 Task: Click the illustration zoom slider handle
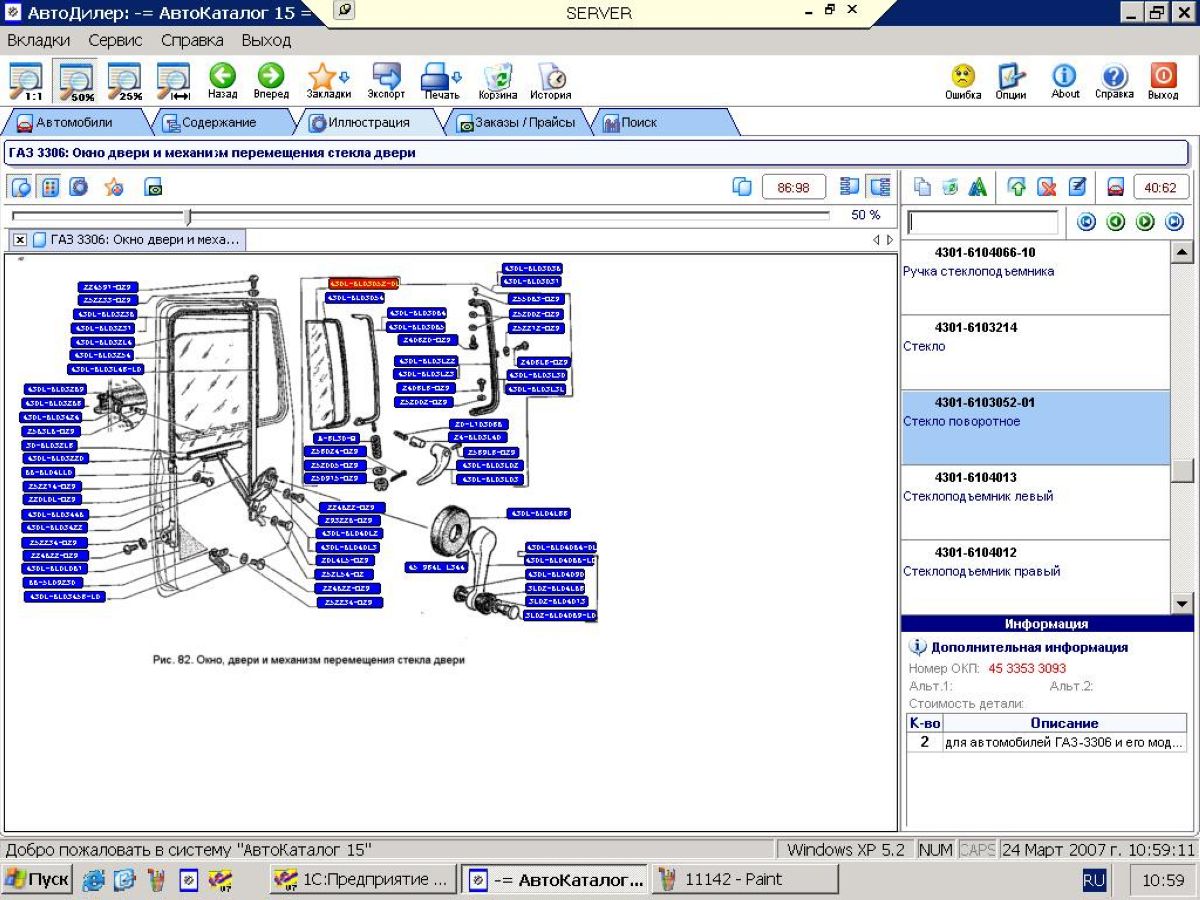[187, 216]
